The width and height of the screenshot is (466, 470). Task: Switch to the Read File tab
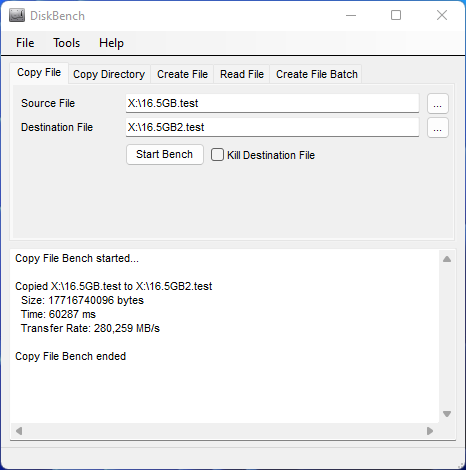click(x=242, y=74)
